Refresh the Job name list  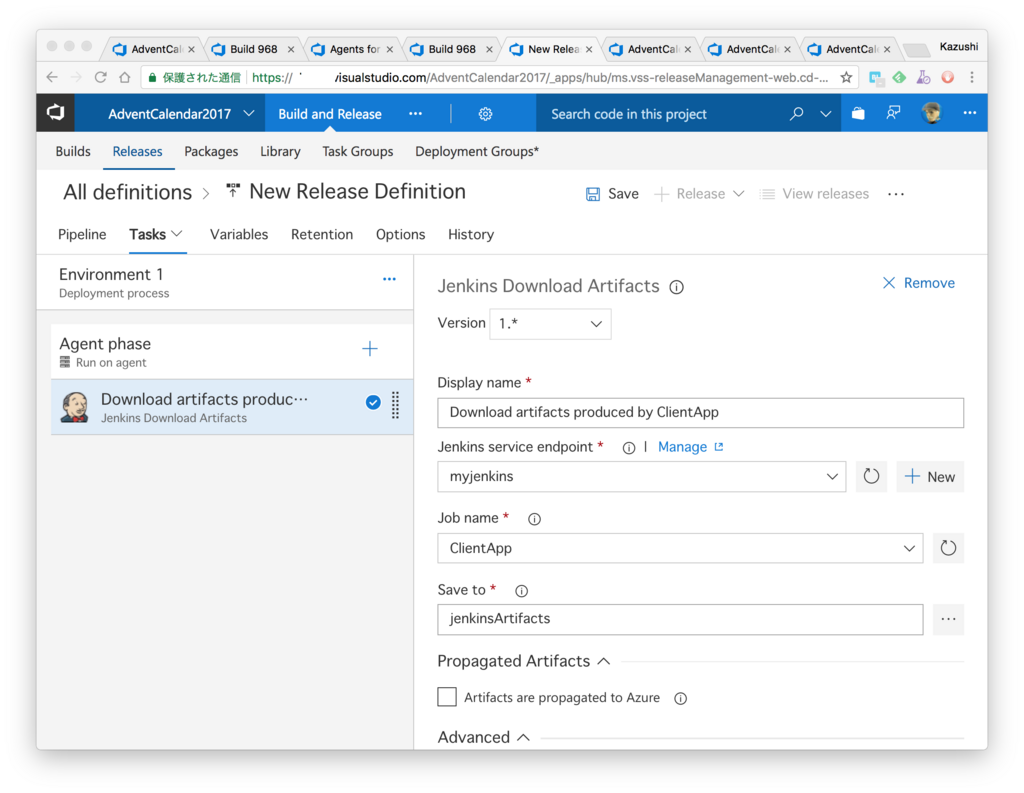point(948,548)
